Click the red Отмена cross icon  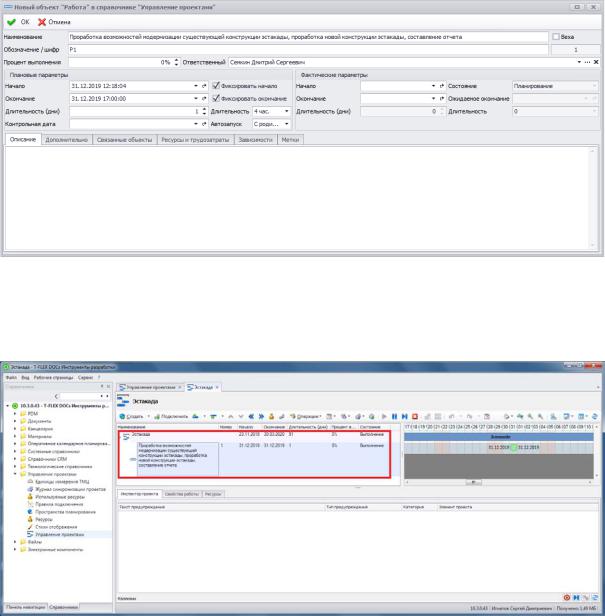pos(42,22)
